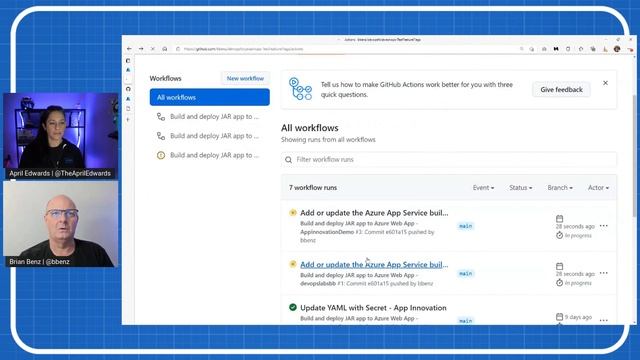640x360 pixels.
Task: Open underlined Add or update Azure App Service run #1
Action: tap(374, 264)
